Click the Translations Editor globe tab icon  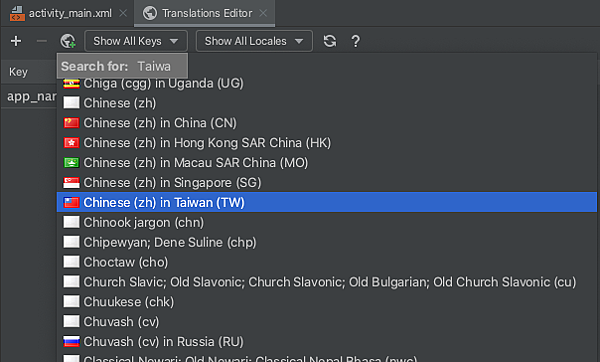[x=150, y=13]
